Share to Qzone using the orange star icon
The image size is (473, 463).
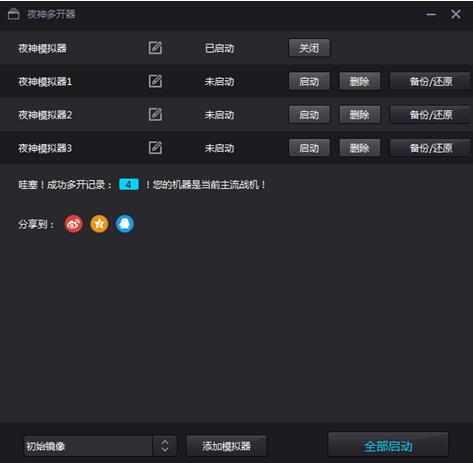point(99,224)
